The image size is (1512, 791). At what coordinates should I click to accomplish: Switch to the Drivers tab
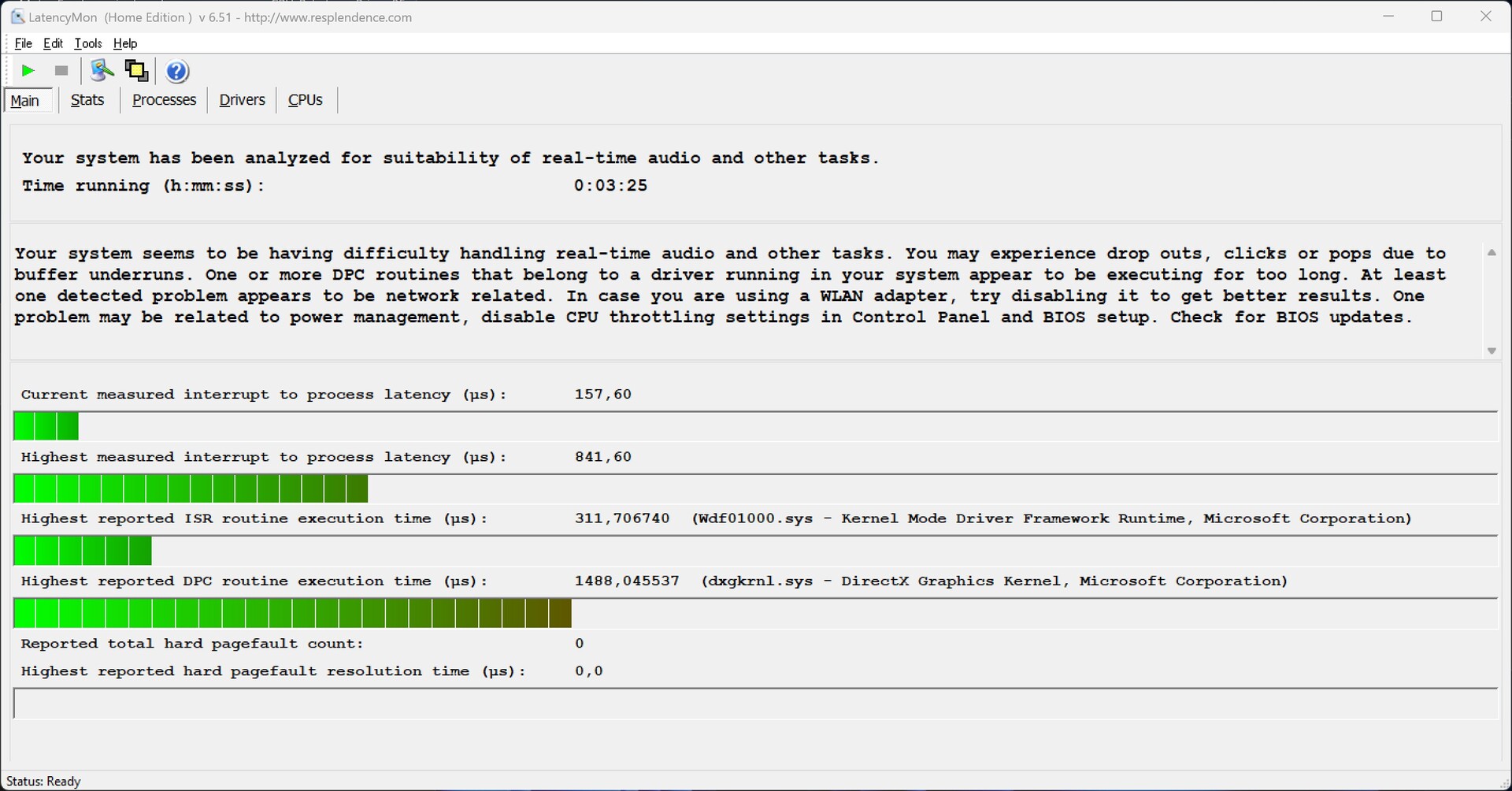click(242, 100)
